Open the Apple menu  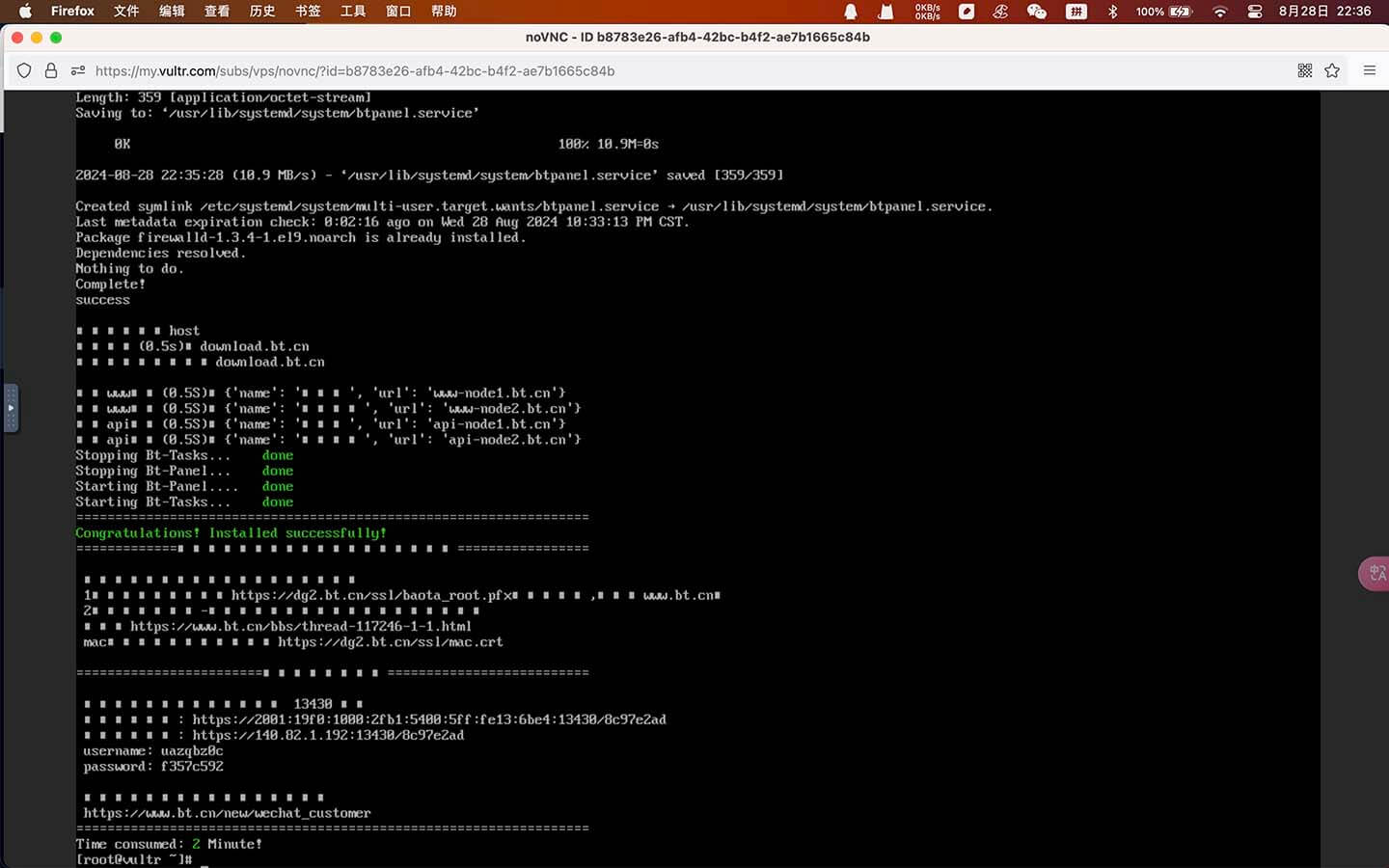pos(26,12)
